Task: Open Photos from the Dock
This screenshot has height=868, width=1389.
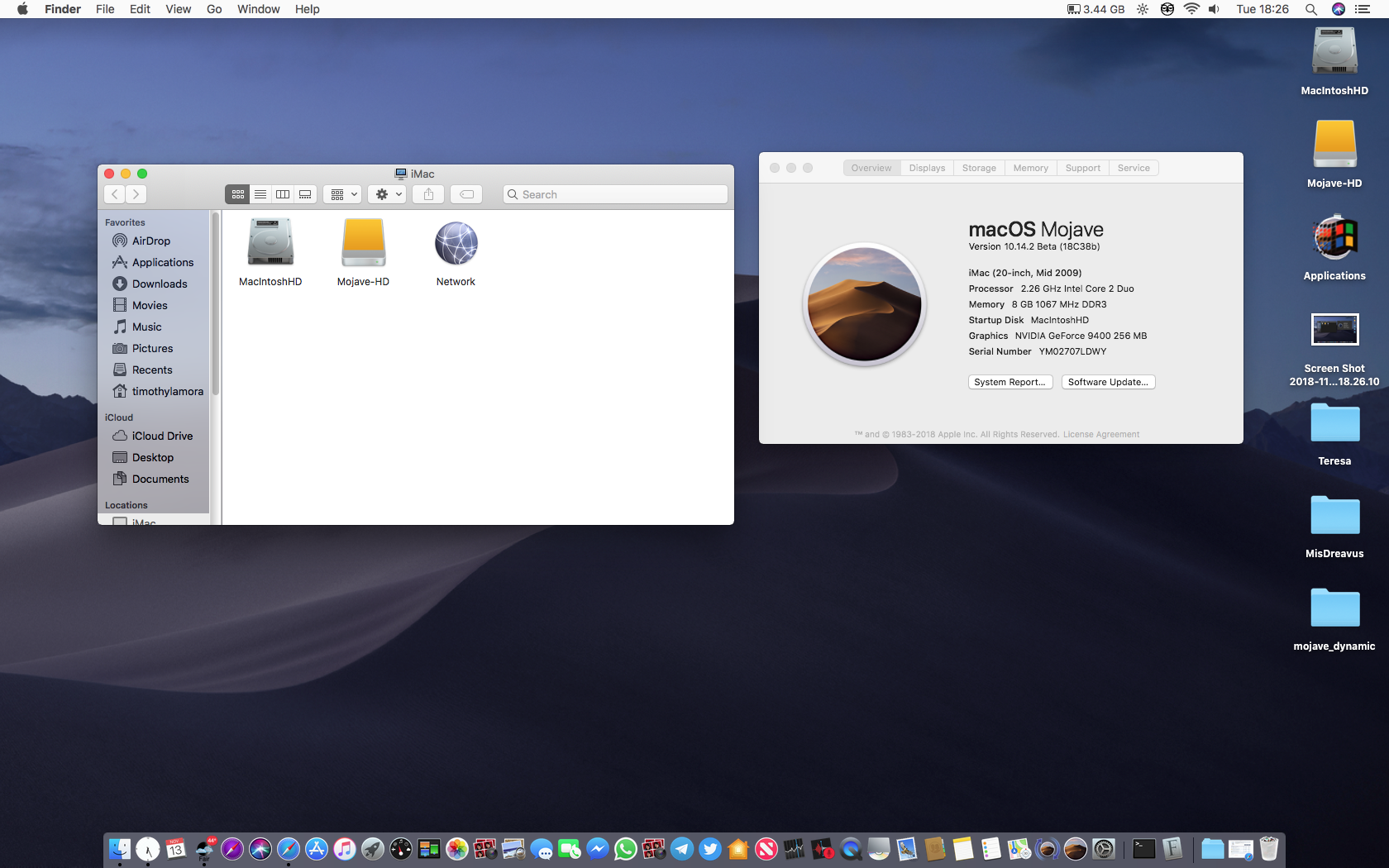Action: point(457,848)
